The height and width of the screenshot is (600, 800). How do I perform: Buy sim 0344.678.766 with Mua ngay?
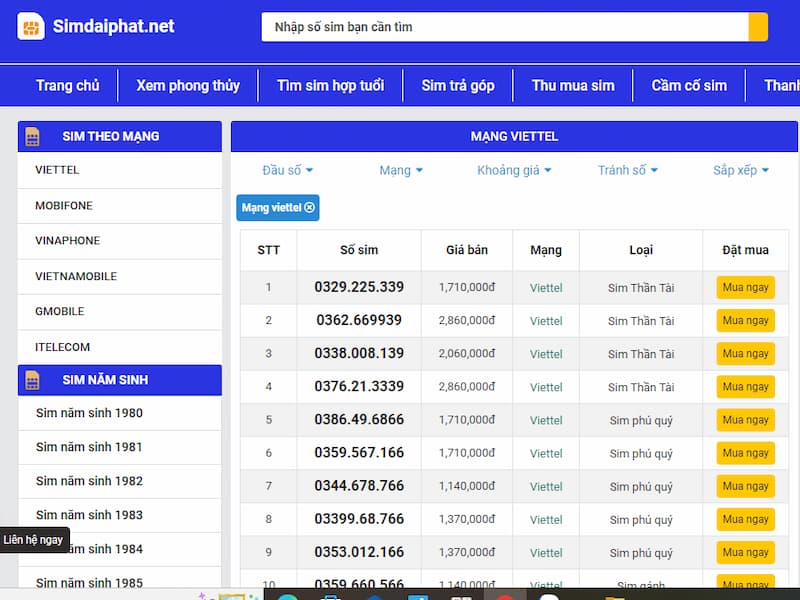click(745, 486)
